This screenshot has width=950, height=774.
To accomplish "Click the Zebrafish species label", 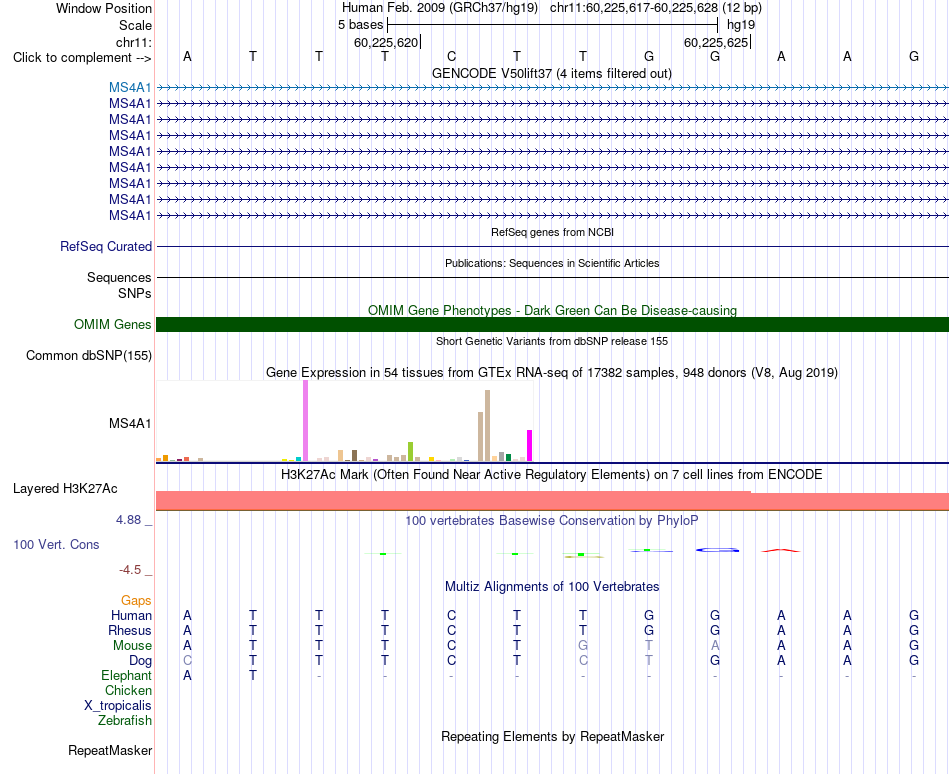I will (125, 721).
